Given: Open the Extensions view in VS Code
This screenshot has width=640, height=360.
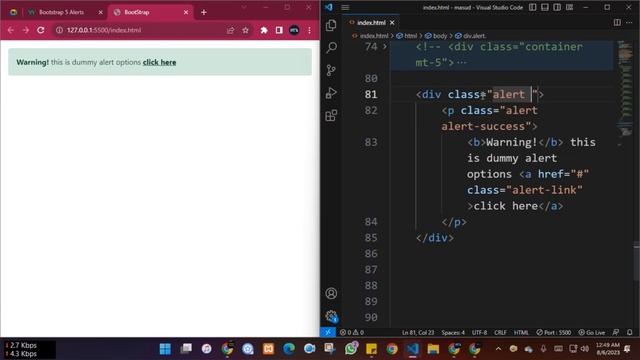Looking at the screenshot, I should click(x=331, y=115).
